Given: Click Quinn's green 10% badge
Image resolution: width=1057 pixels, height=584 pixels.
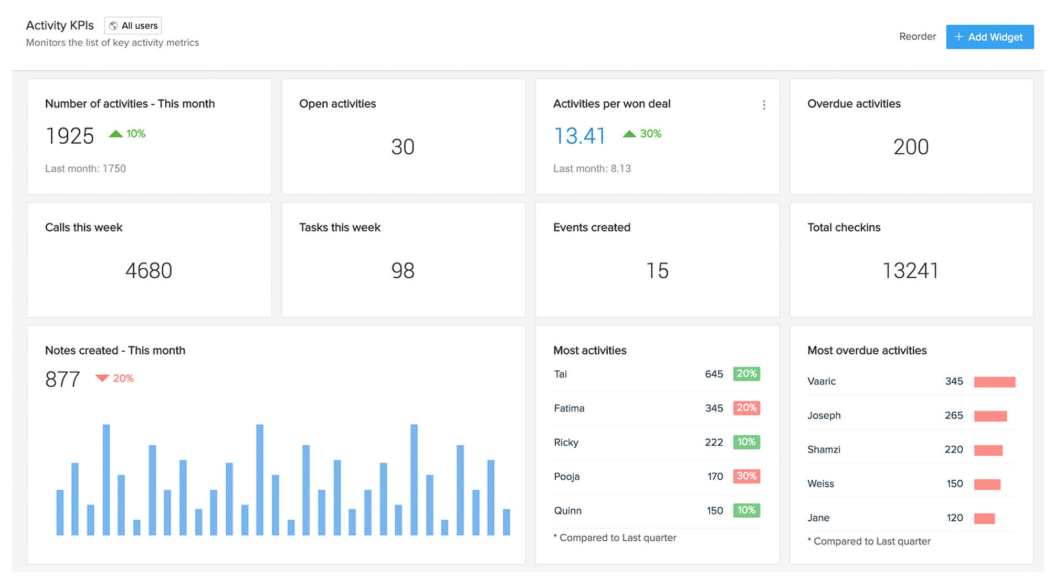Looking at the screenshot, I should tap(745, 510).
